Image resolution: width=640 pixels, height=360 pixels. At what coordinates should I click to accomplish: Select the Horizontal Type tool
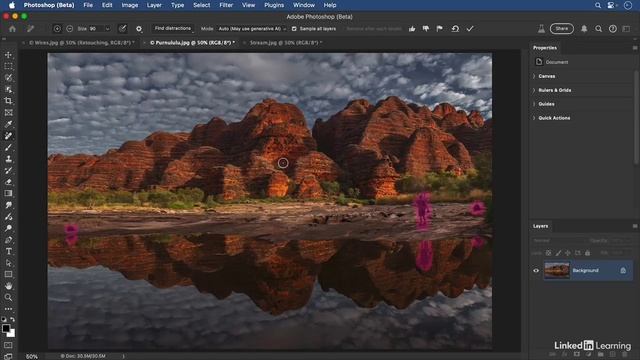pos(8,251)
